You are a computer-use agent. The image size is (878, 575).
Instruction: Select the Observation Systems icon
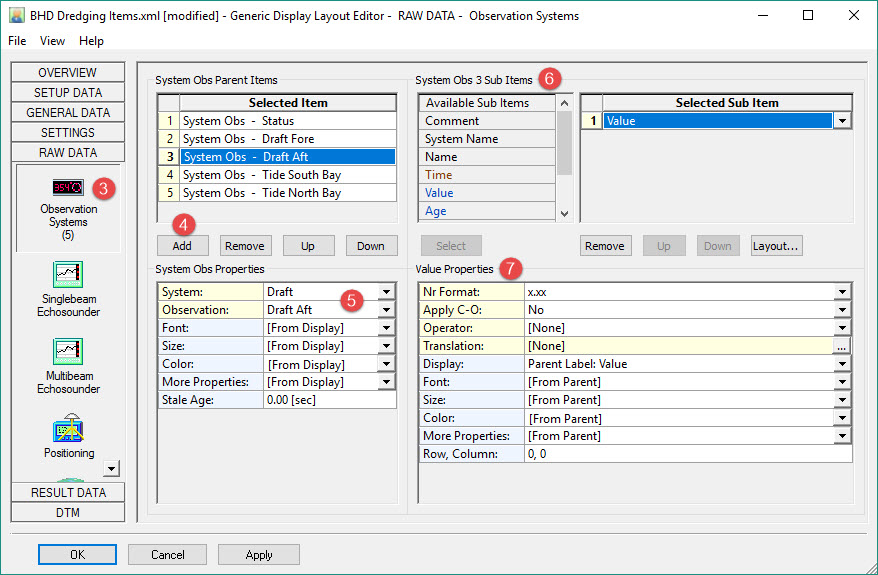(68, 189)
